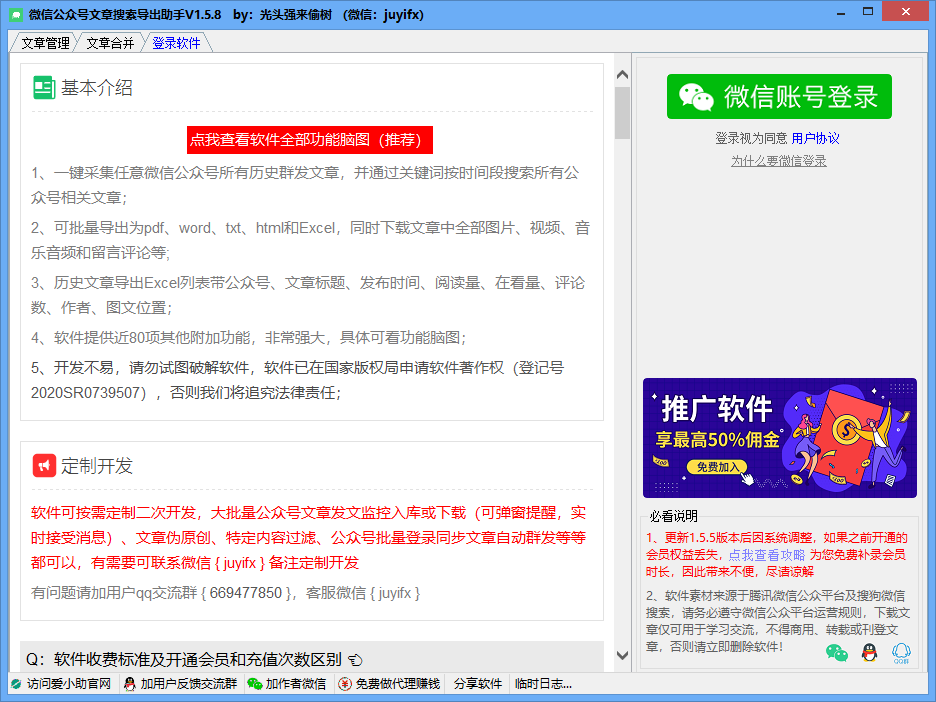This screenshot has width=936, height=702.
Task: Click the WeChat logo inside the login button
Action: coord(696,97)
